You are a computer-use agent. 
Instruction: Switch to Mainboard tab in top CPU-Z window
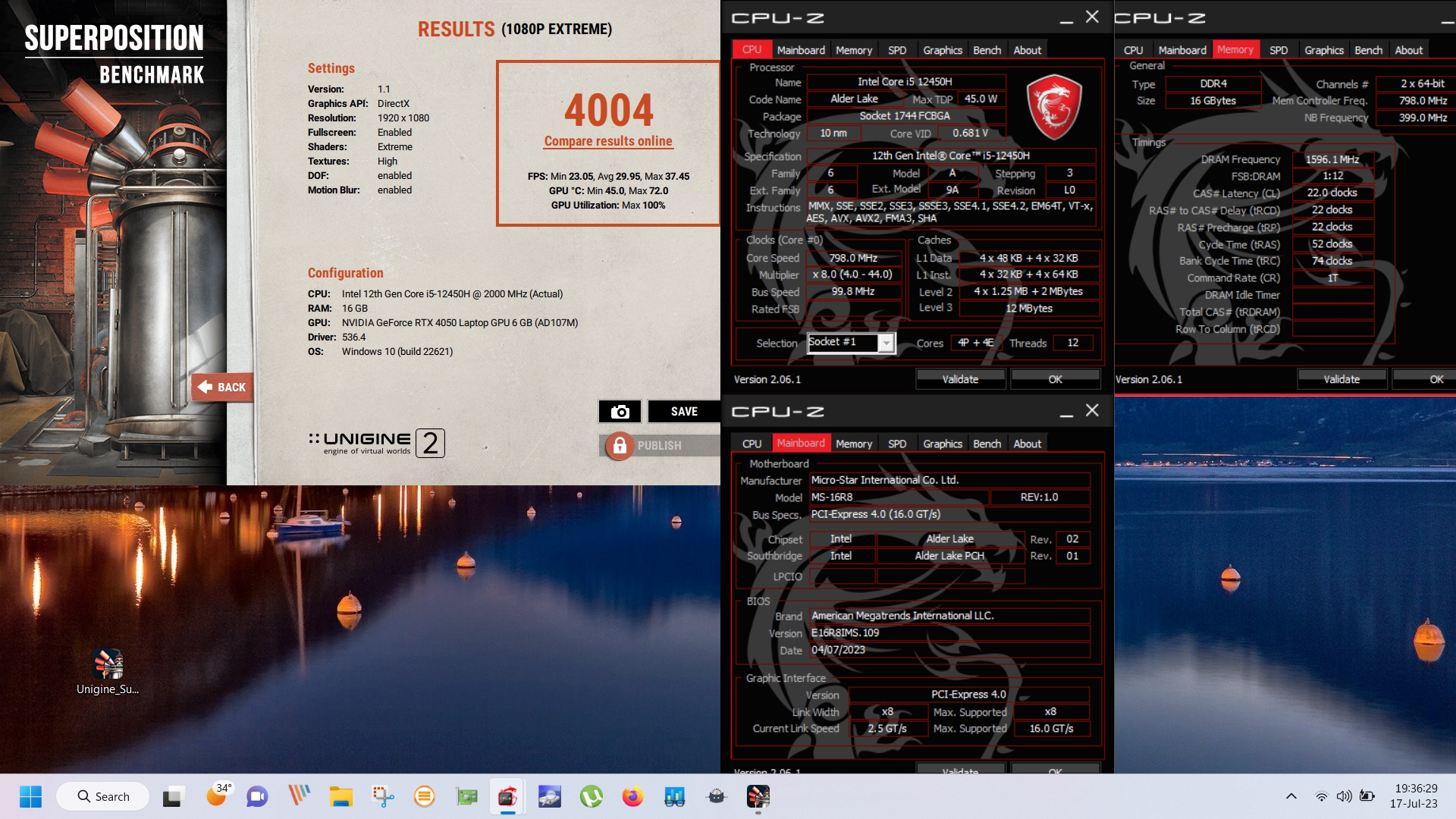[801, 50]
